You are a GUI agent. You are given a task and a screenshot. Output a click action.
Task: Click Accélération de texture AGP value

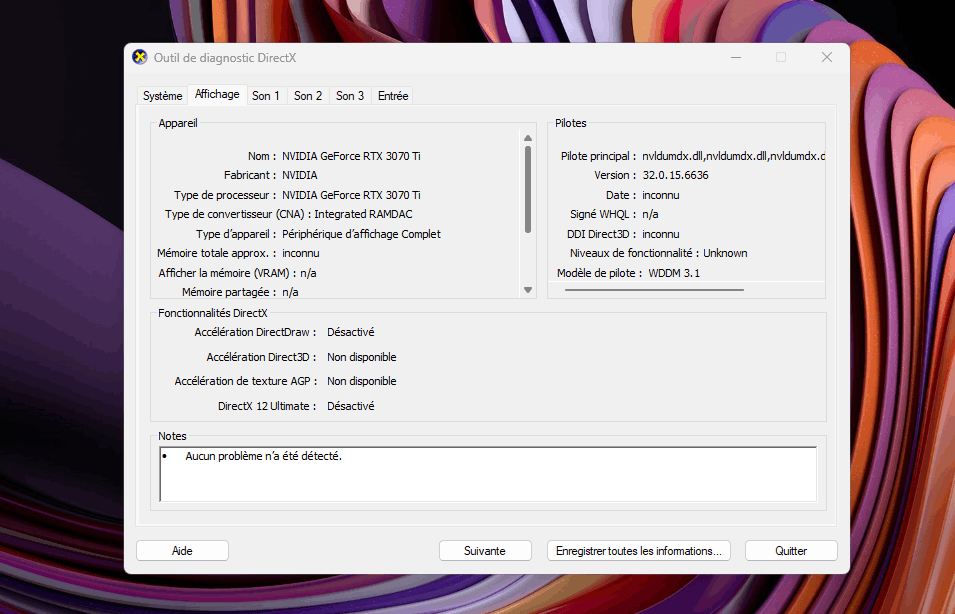coord(362,381)
